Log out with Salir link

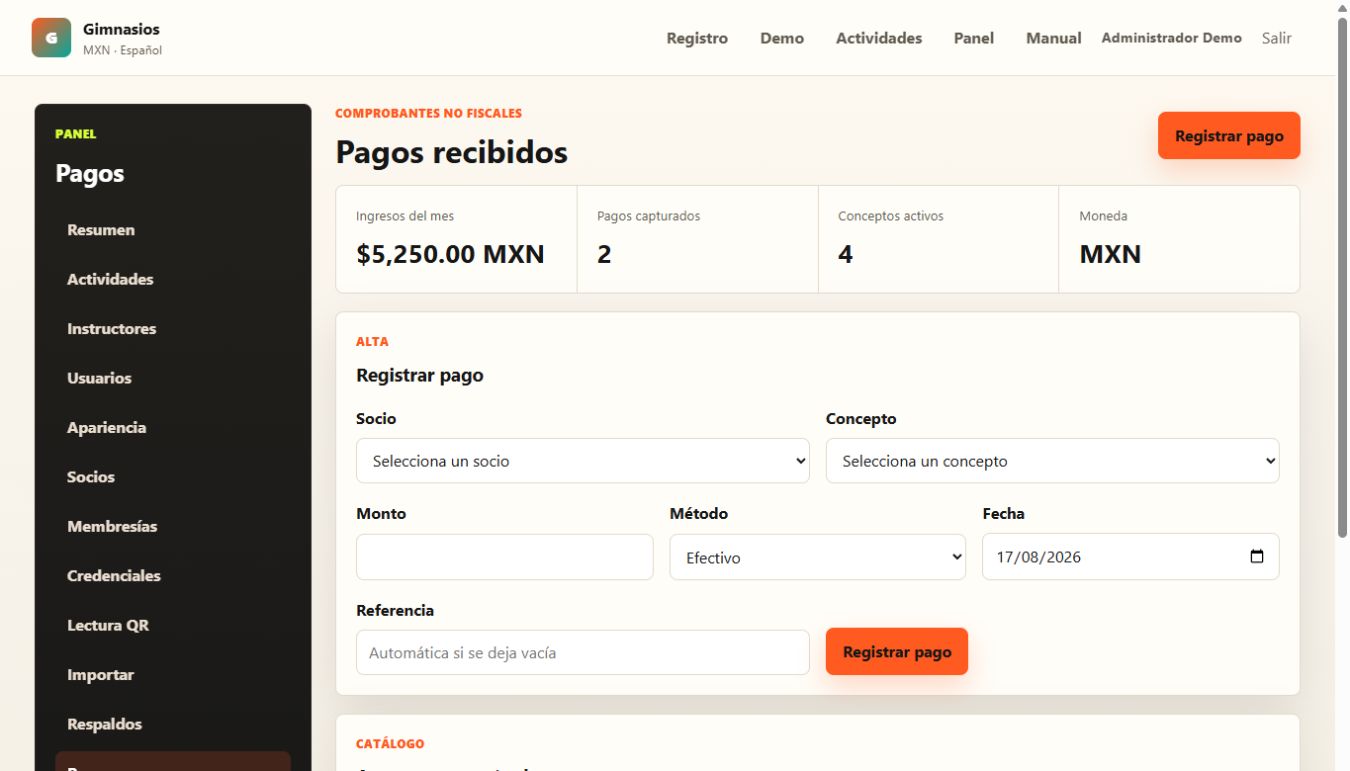pos(1277,38)
